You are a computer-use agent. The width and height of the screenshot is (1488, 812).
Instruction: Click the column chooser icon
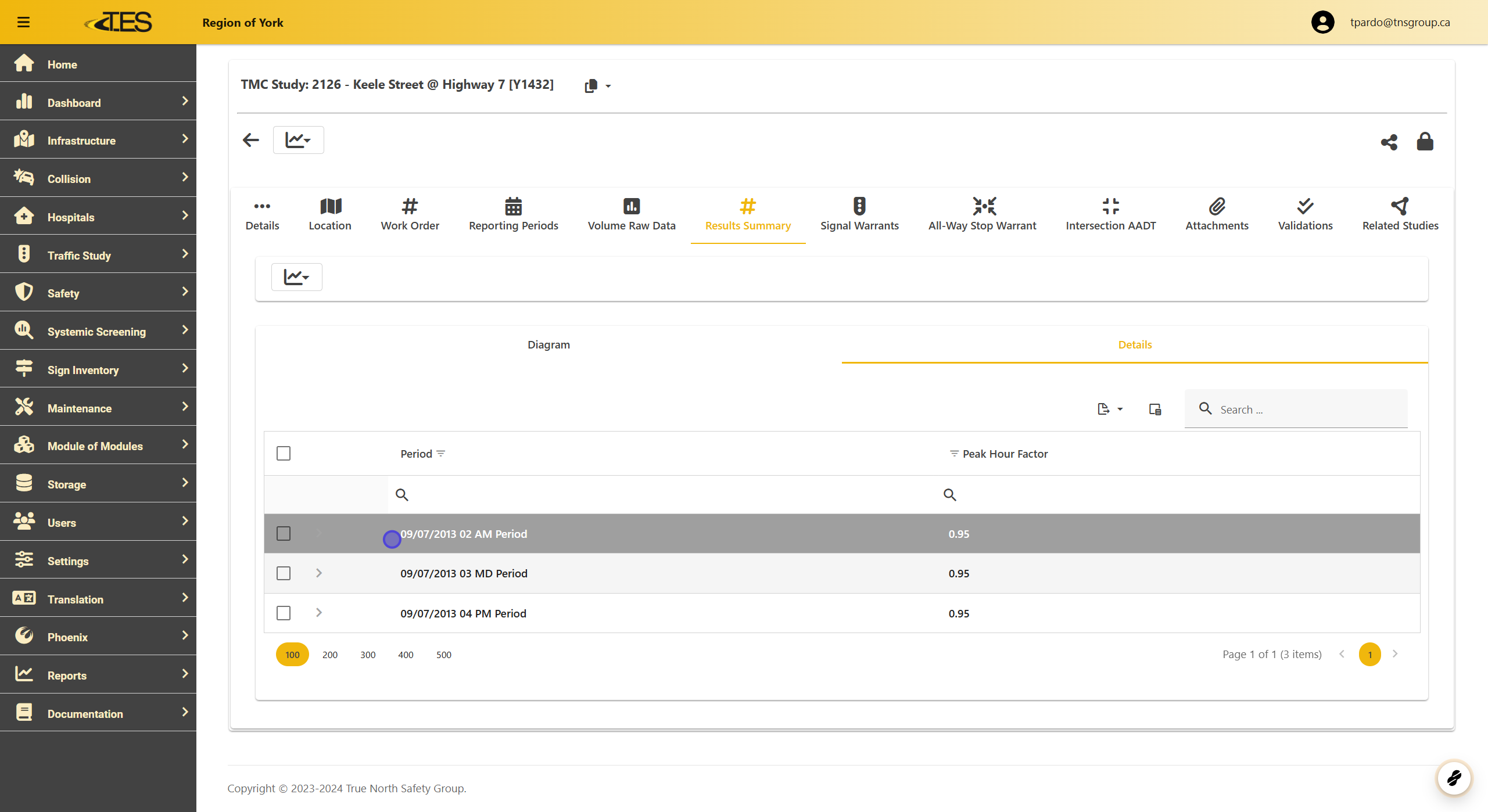(x=1154, y=409)
